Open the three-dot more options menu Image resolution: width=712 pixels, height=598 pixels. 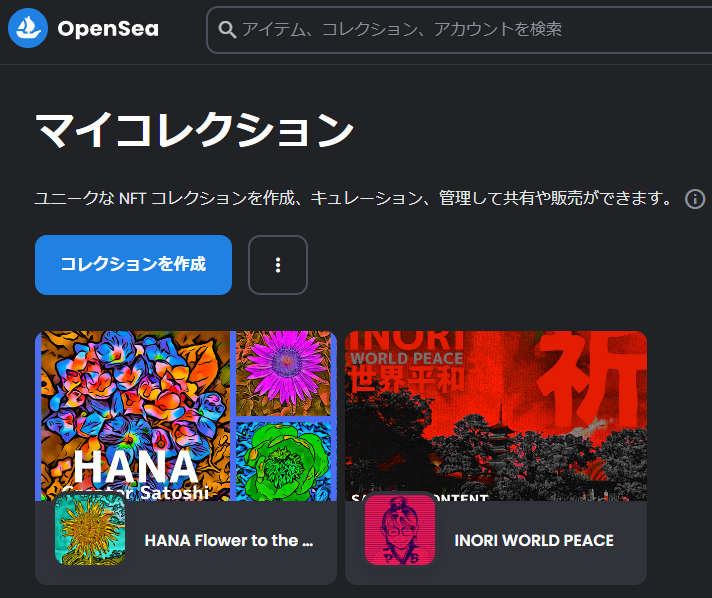coord(278,265)
